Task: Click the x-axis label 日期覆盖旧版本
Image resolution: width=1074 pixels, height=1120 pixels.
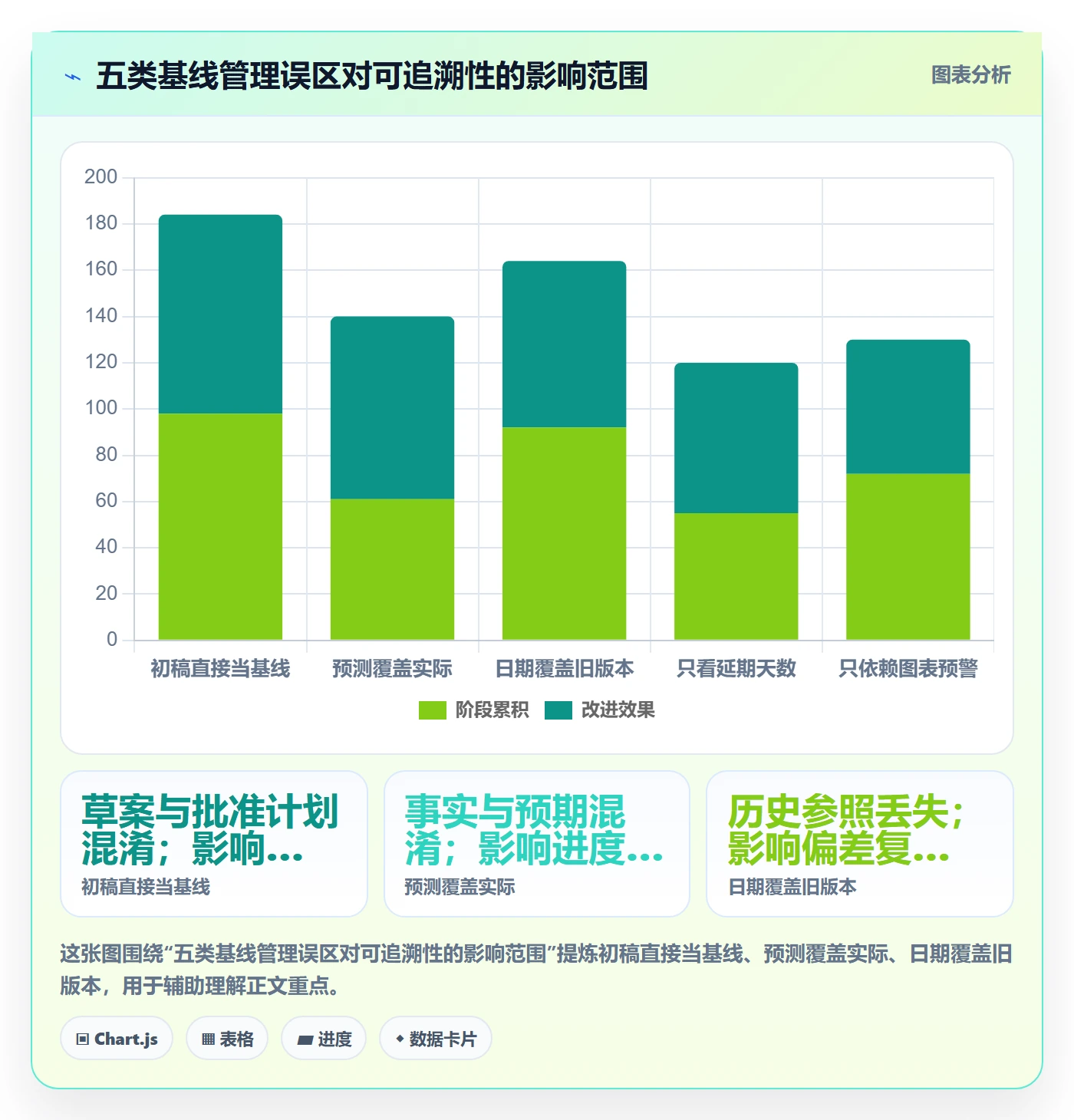Action: point(564,669)
